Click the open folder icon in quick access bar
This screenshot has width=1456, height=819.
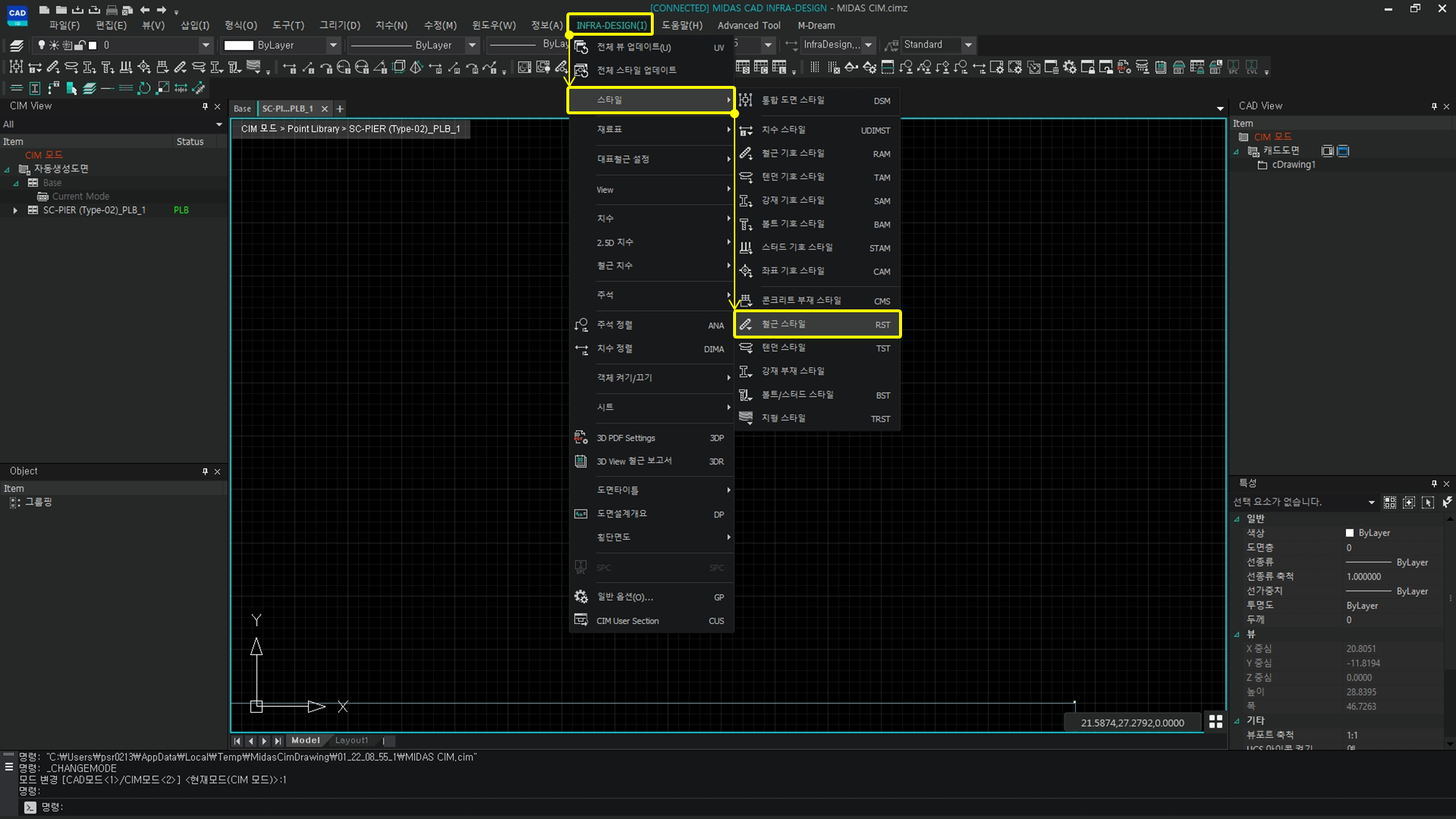tap(61, 9)
